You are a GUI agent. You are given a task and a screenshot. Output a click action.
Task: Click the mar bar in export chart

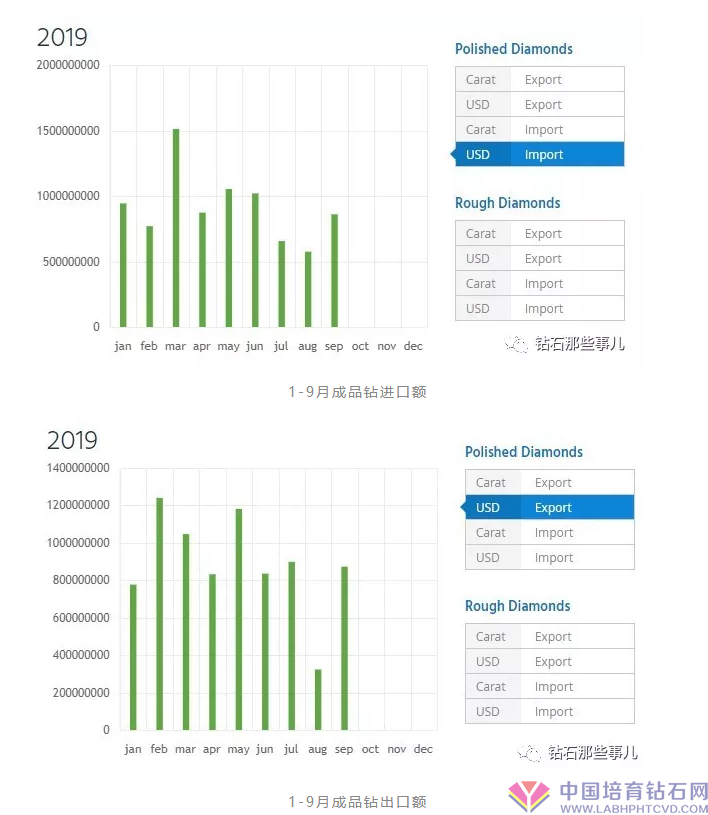click(186, 632)
